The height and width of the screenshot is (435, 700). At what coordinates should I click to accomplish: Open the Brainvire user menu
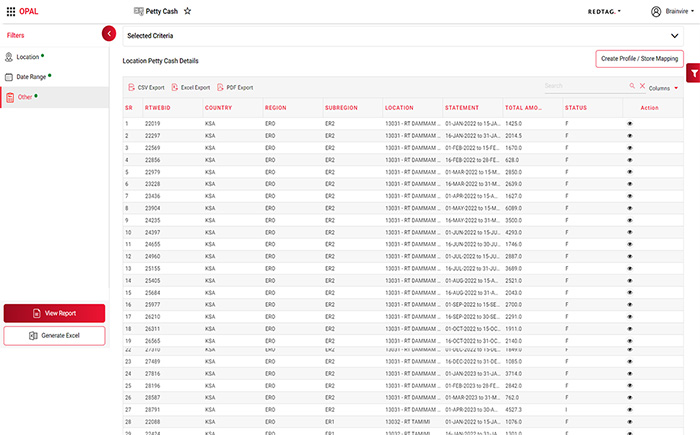(679, 11)
